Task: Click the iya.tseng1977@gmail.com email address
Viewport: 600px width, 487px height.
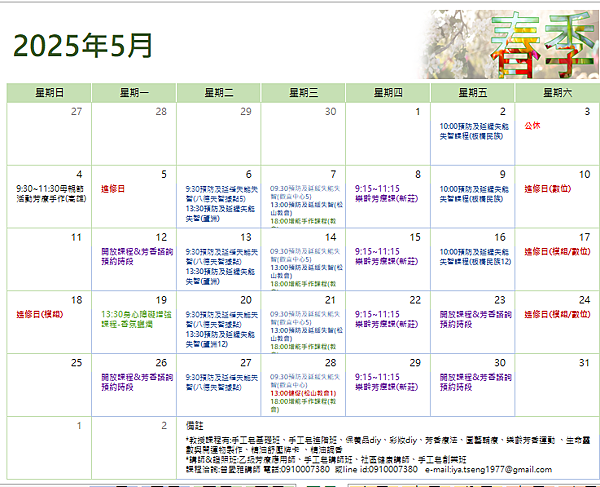Action: [501, 469]
